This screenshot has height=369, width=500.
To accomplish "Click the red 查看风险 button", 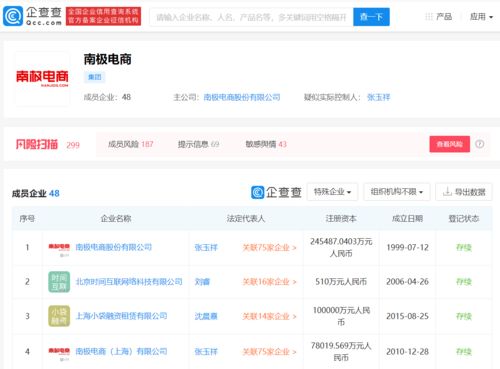I will pos(449,144).
